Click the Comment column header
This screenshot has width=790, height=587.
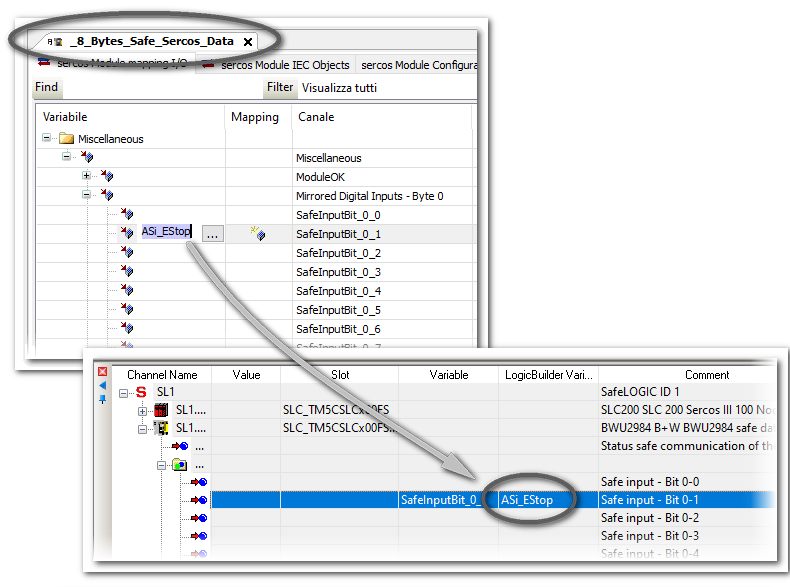706,375
